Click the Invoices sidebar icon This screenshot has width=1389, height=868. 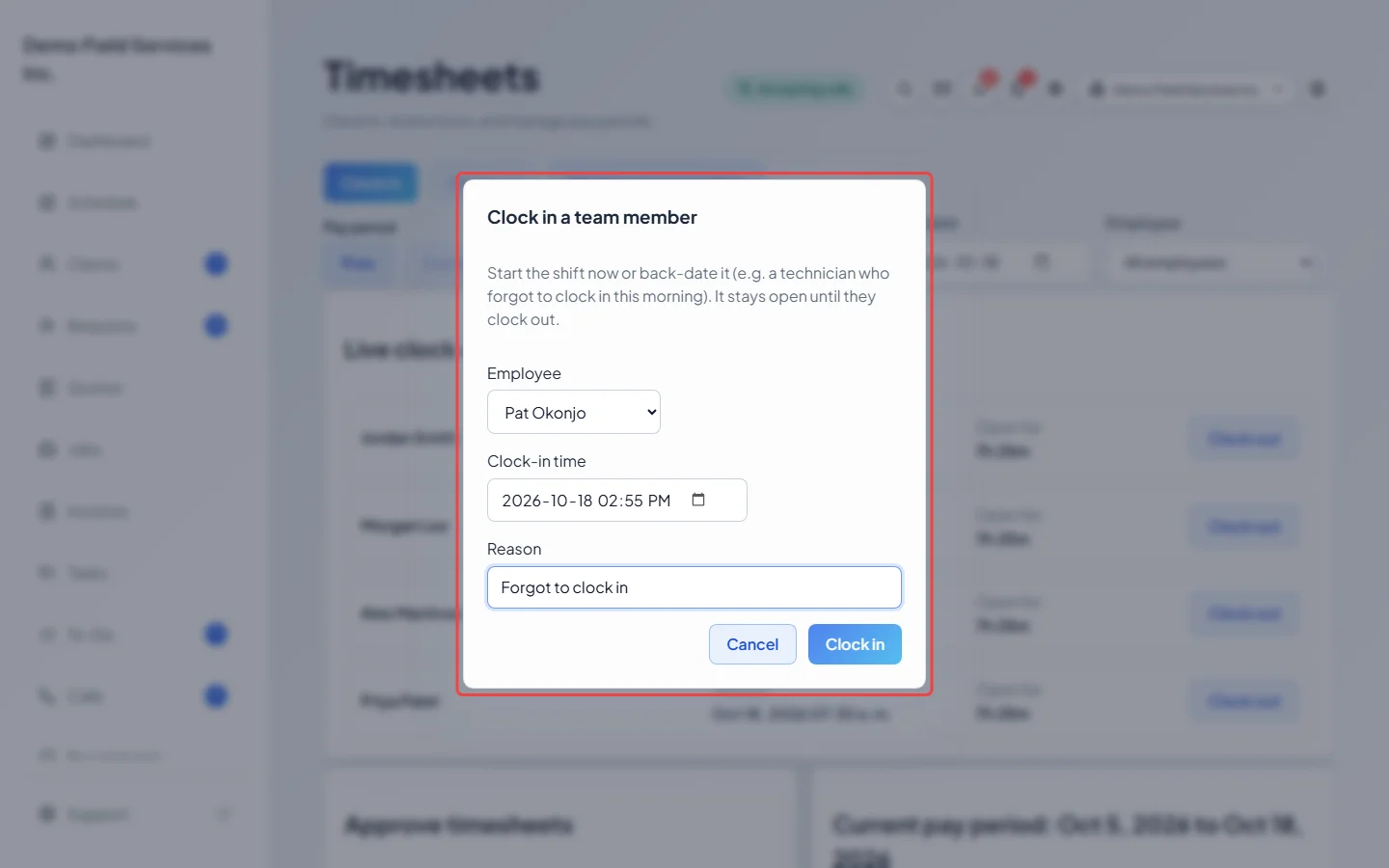(x=46, y=511)
